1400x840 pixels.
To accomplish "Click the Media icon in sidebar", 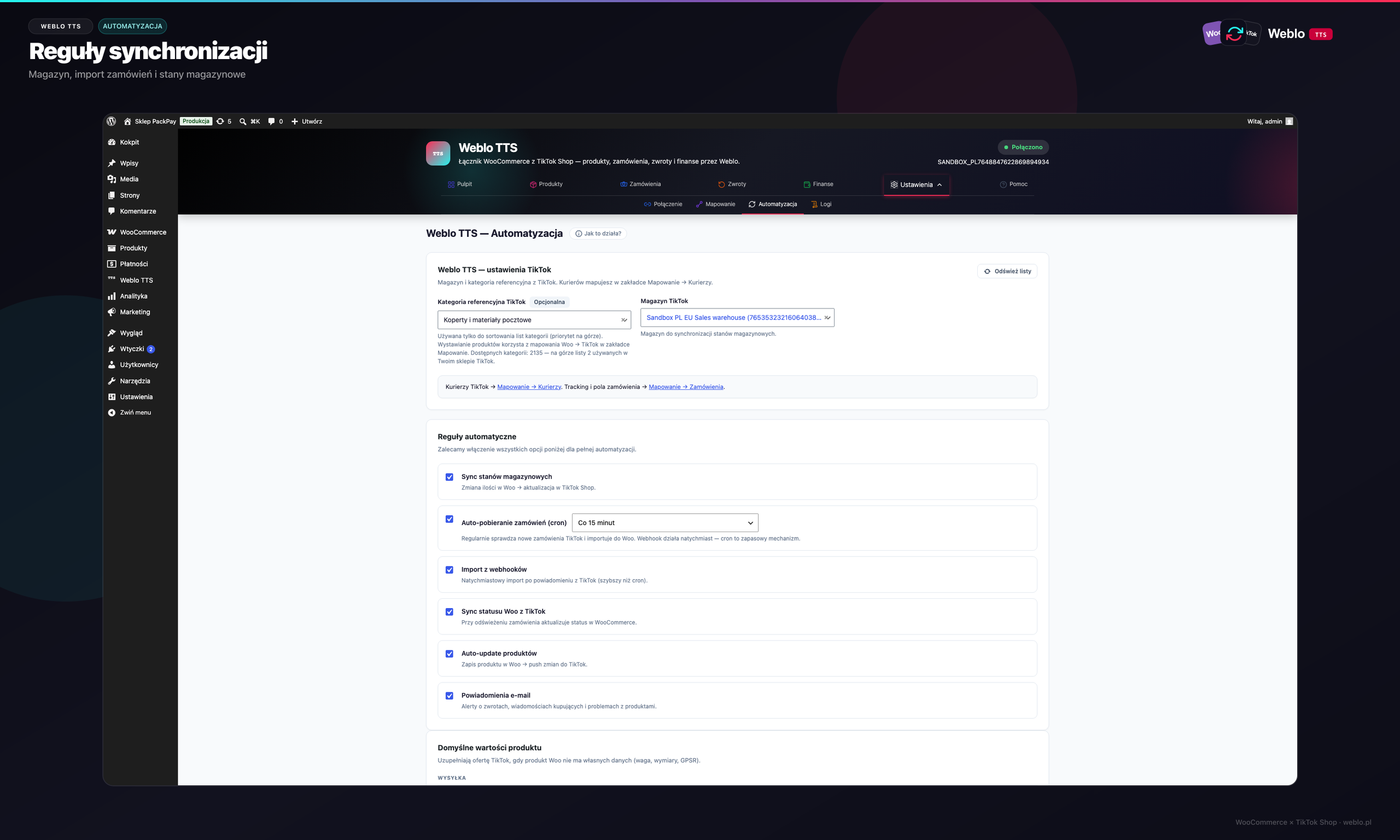I will (x=112, y=179).
